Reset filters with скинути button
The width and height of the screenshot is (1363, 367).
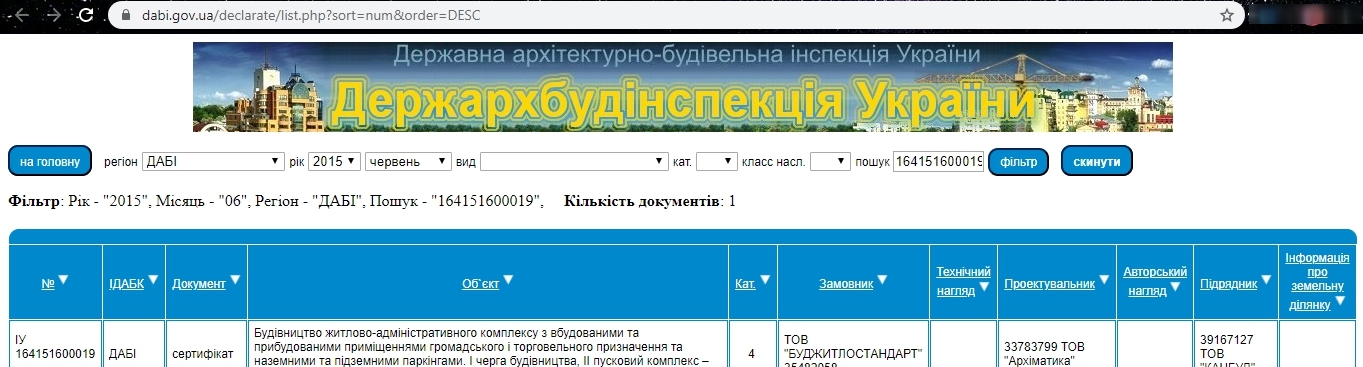[x=1096, y=161]
